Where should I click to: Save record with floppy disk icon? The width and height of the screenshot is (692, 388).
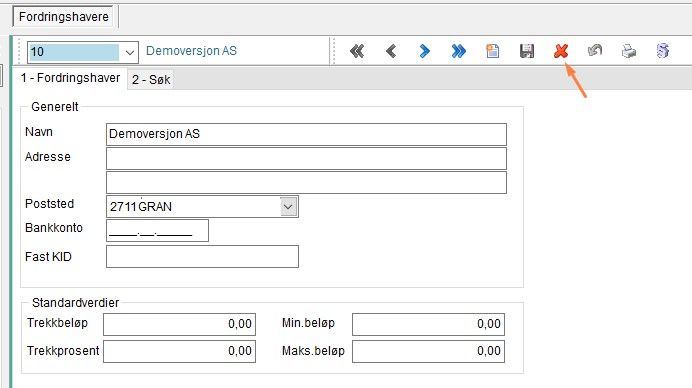[x=527, y=51]
